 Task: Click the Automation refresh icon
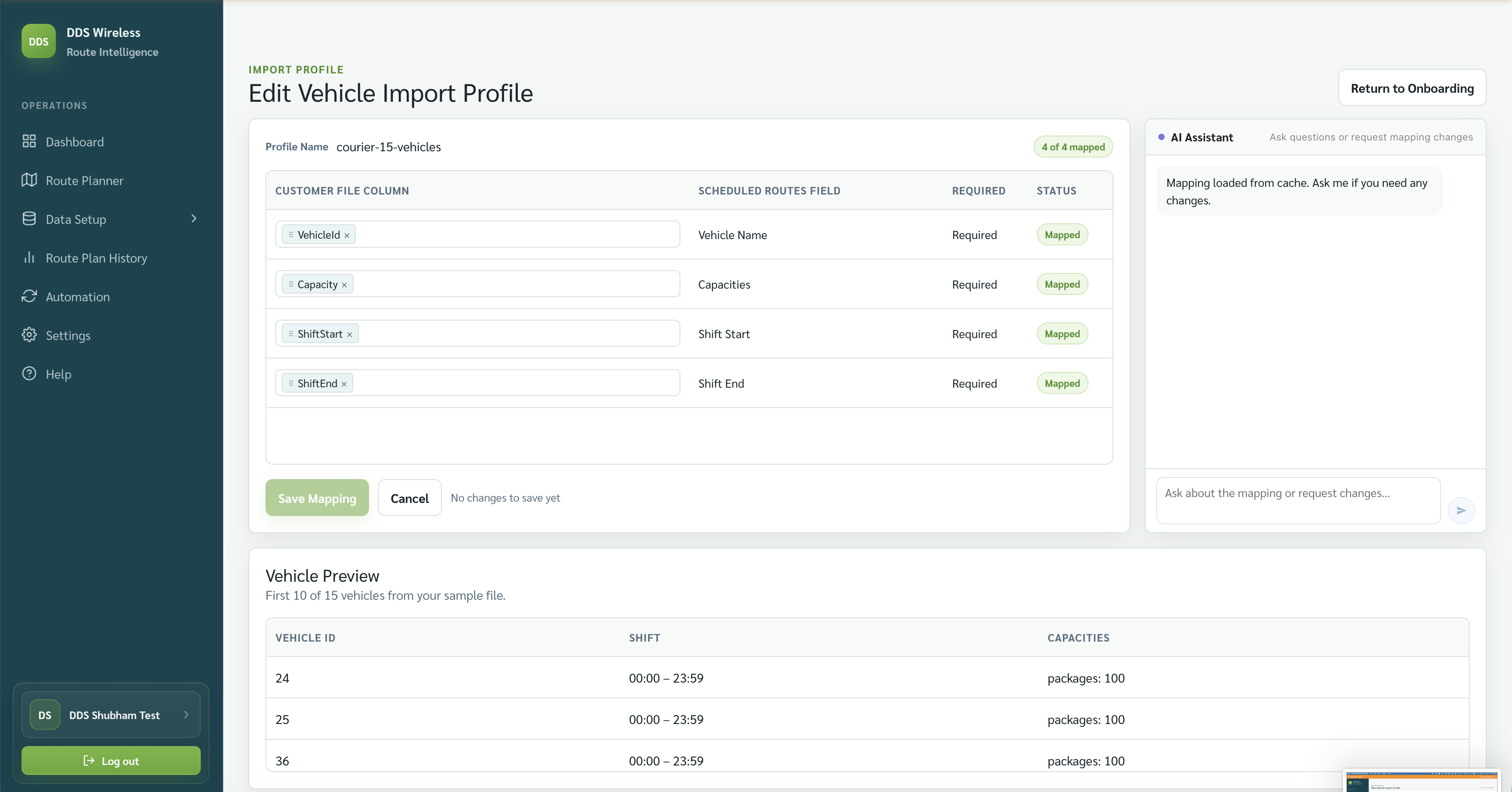[x=29, y=296]
